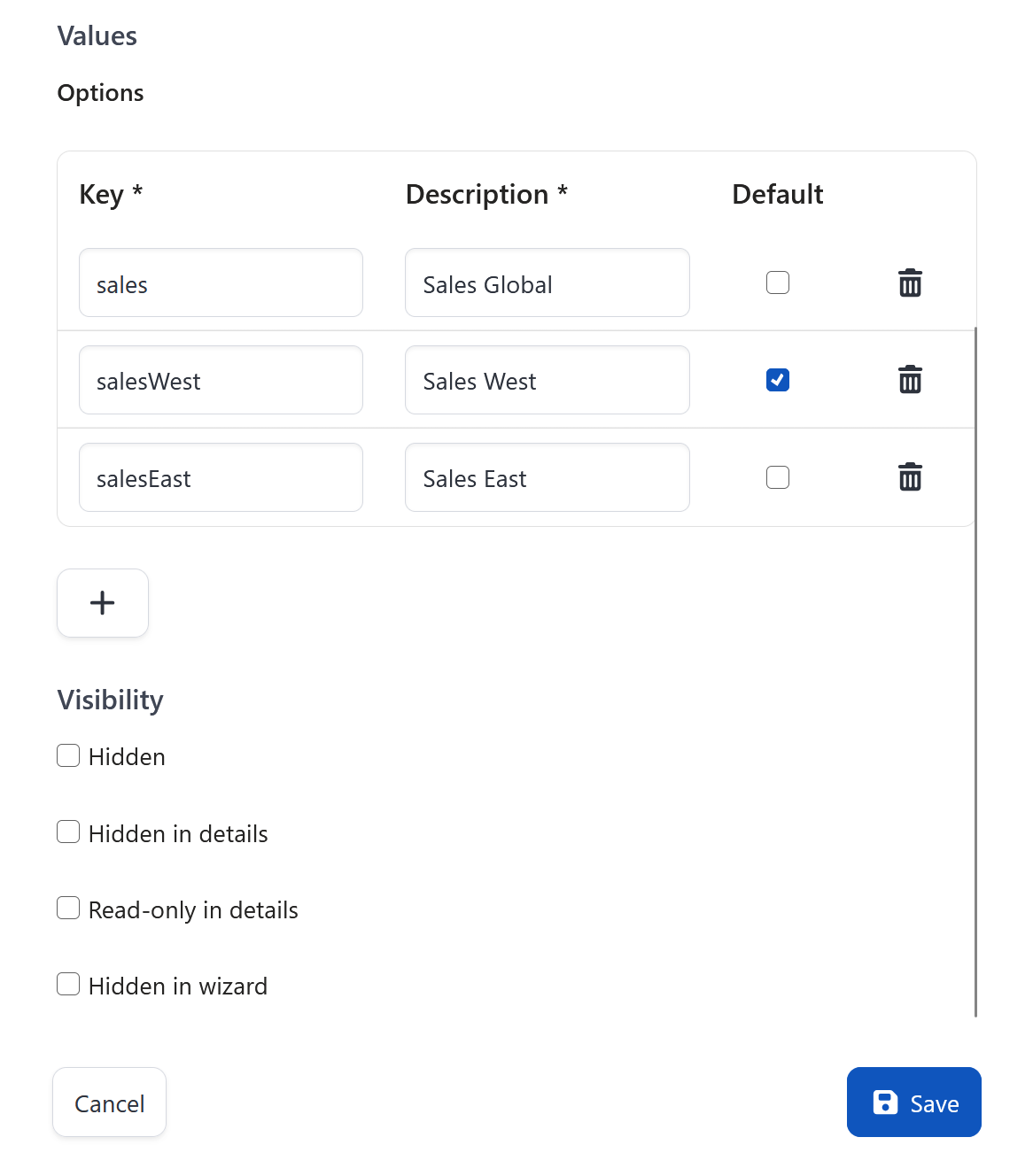Click the vertical scrollbar on right
The width and height of the screenshot is (1033, 1176).
click(975, 673)
